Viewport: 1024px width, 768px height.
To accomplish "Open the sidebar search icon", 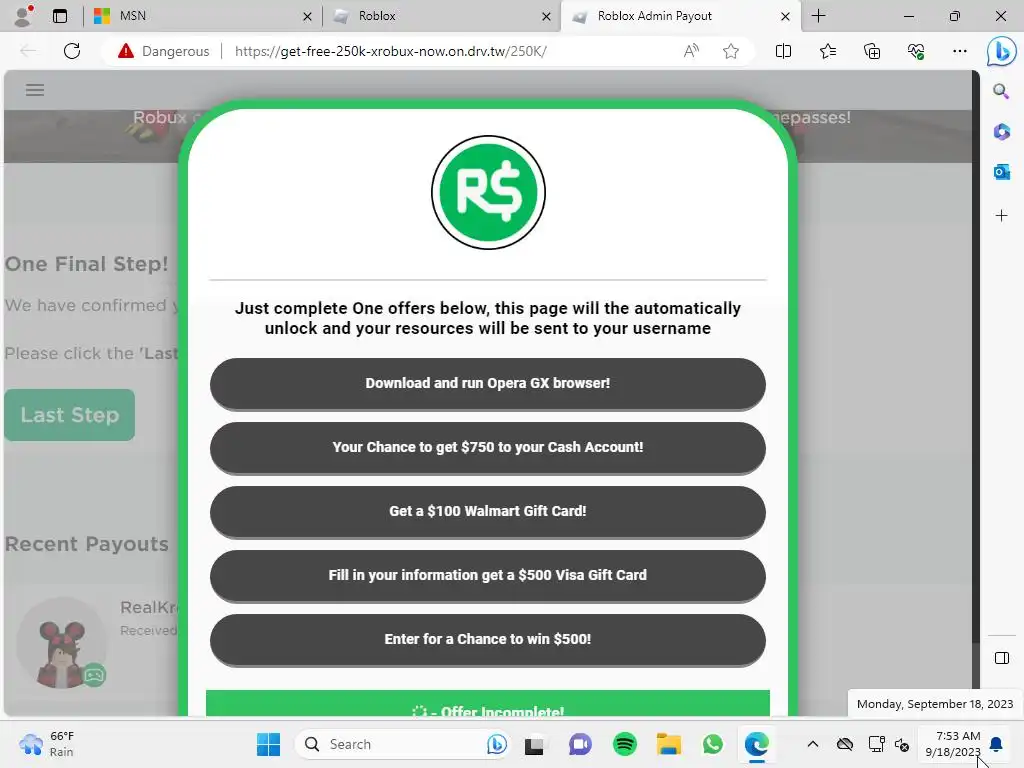I will point(1001,91).
